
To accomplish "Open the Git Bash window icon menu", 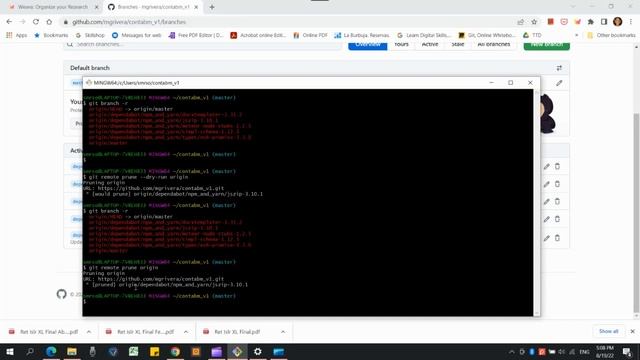I will point(89,82).
